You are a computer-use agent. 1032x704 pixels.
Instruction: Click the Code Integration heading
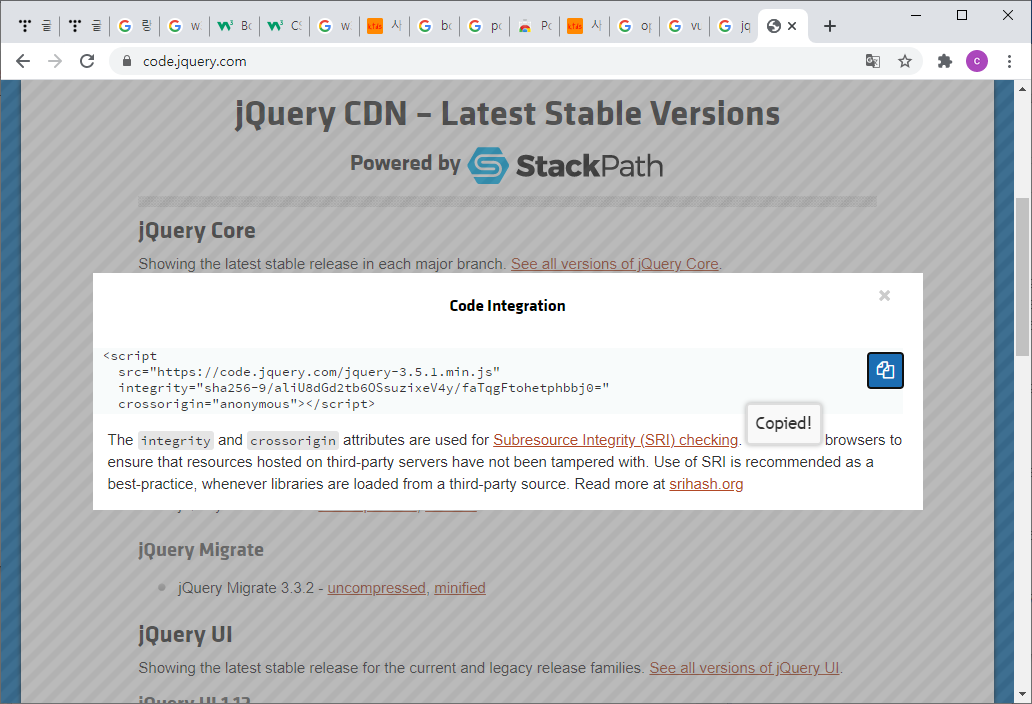point(507,305)
